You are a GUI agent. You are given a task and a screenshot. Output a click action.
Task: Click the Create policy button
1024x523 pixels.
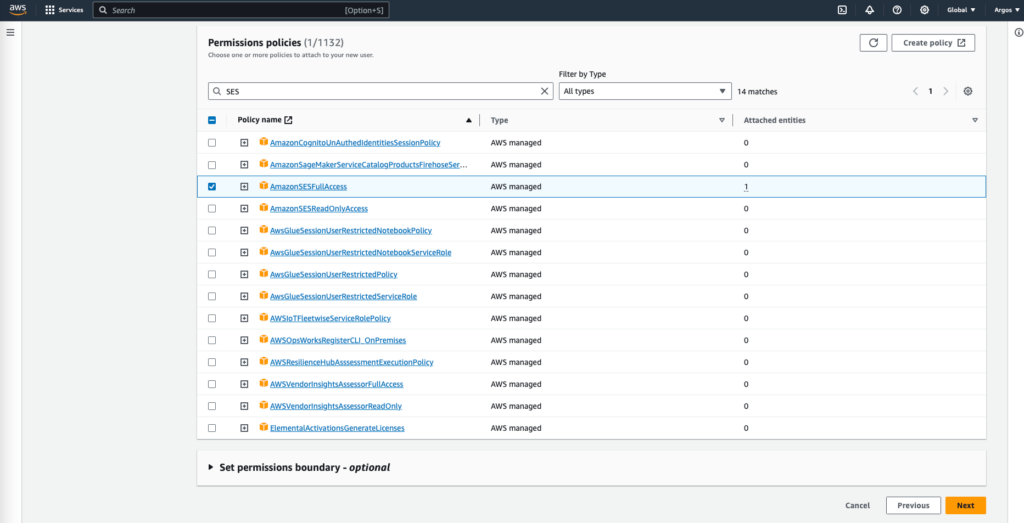[933, 42]
